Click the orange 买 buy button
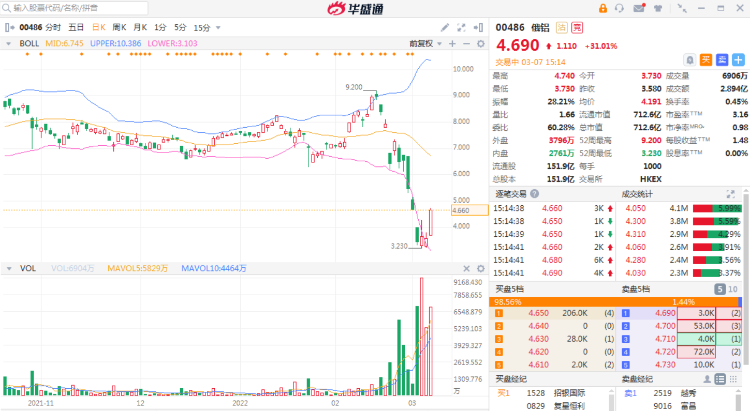750x411 pixels. tap(706, 60)
